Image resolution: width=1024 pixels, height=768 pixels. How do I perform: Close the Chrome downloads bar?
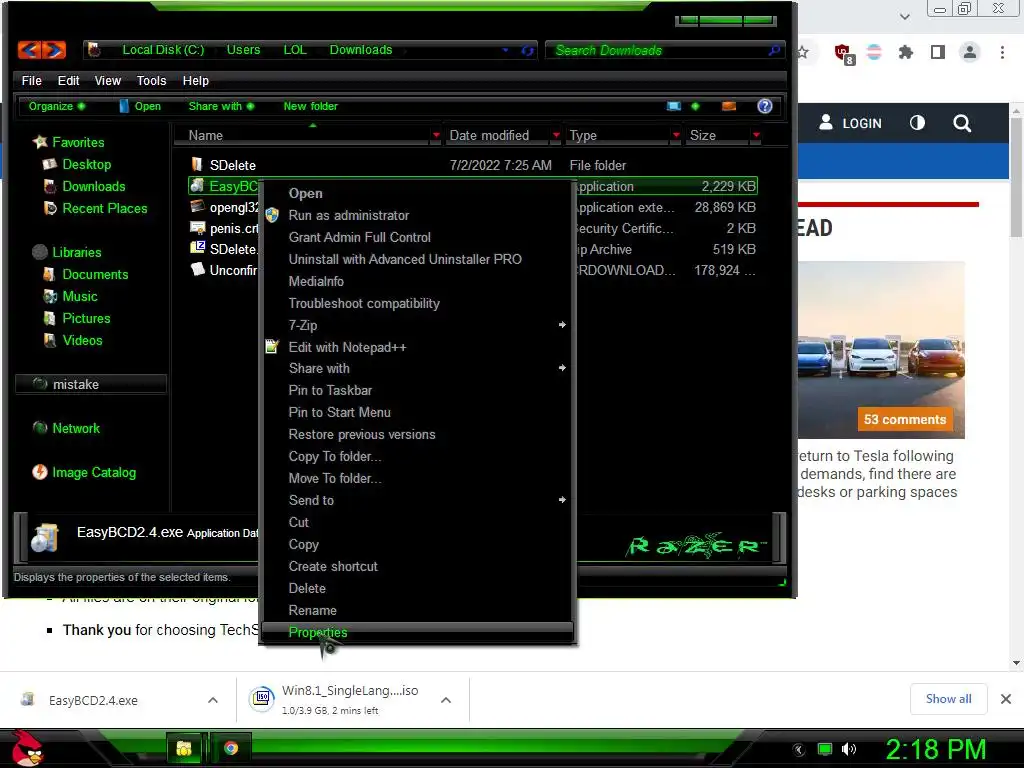click(x=1006, y=699)
